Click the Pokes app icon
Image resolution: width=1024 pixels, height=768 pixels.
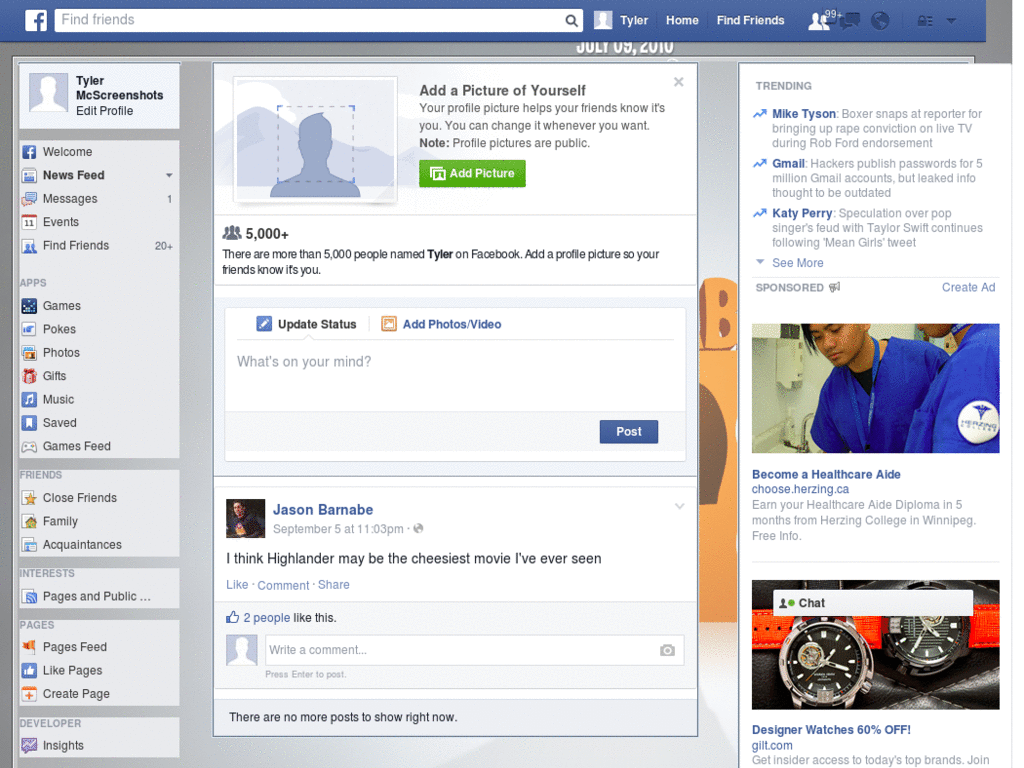(x=29, y=329)
